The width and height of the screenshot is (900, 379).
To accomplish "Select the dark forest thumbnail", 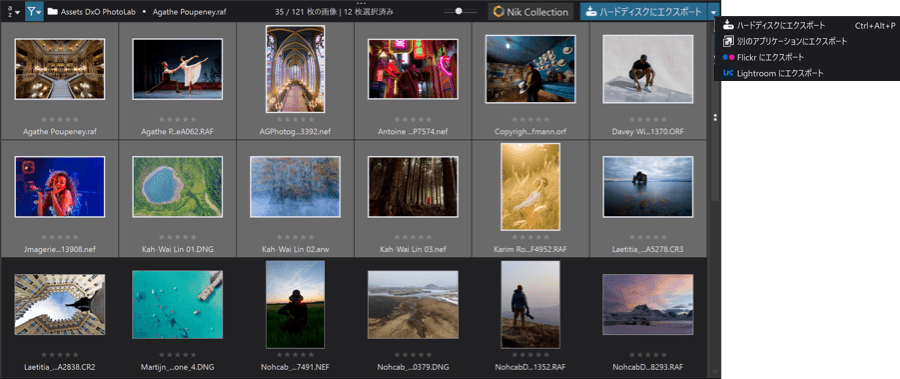I will point(413,187).
